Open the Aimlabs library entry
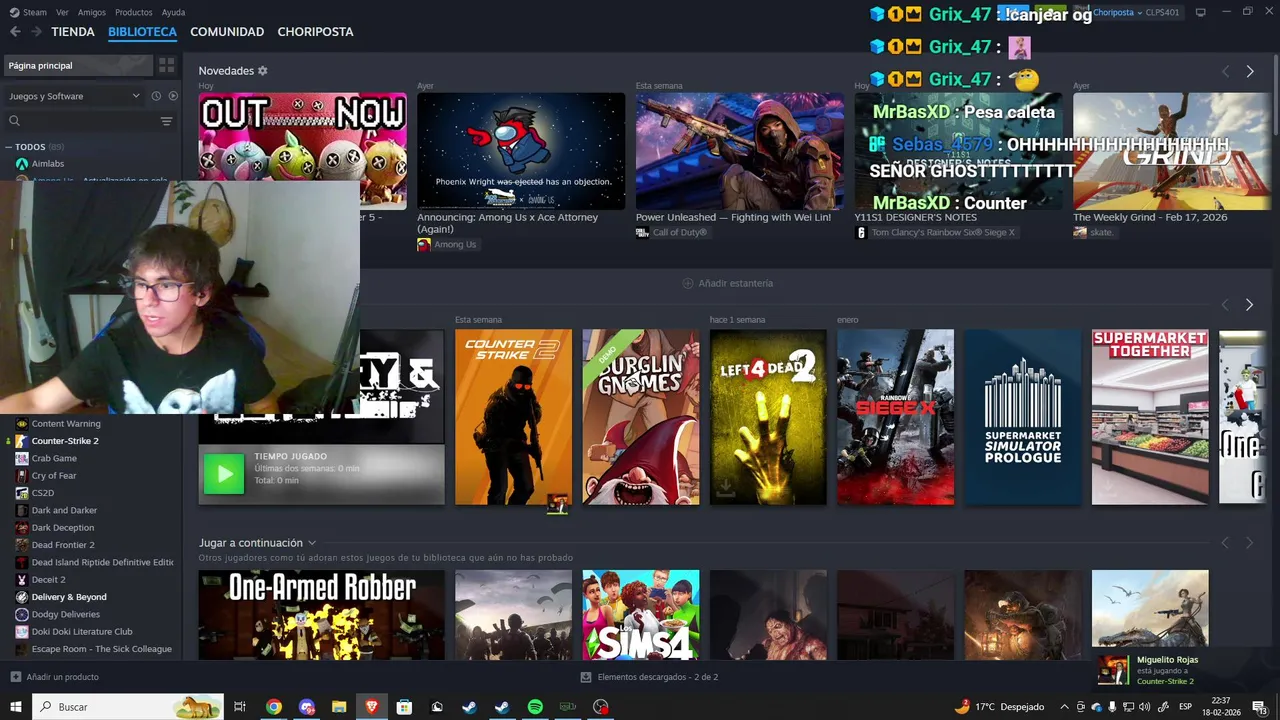The image size is (1280, 720). point(47,164)
